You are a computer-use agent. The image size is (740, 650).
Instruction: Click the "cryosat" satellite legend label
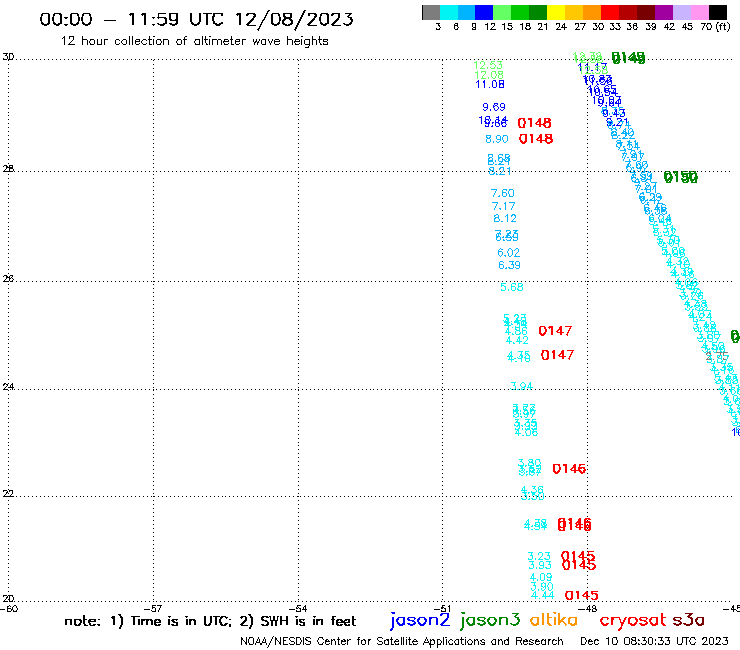tap(633, 621)
